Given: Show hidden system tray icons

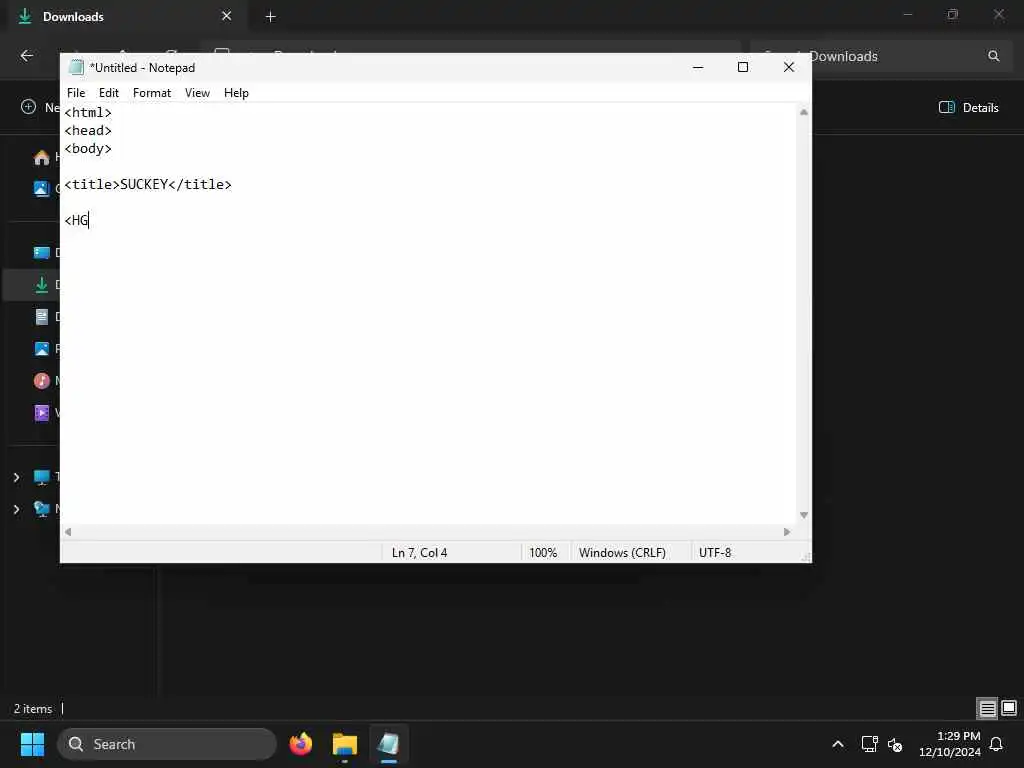Looking at the screenshot, I should pos(838,744).
